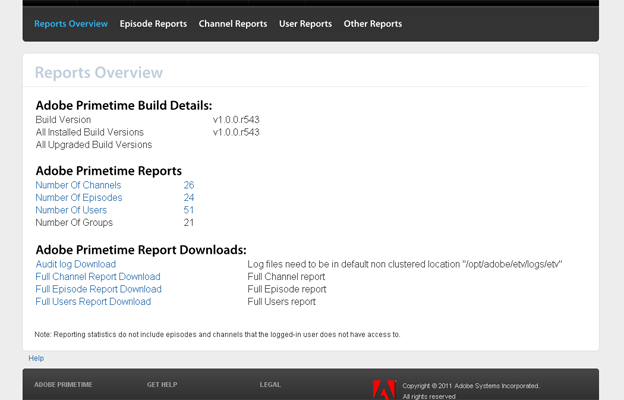Click the channels count 26
Viewport: 624px width, 400px height.
click(189, 185)
